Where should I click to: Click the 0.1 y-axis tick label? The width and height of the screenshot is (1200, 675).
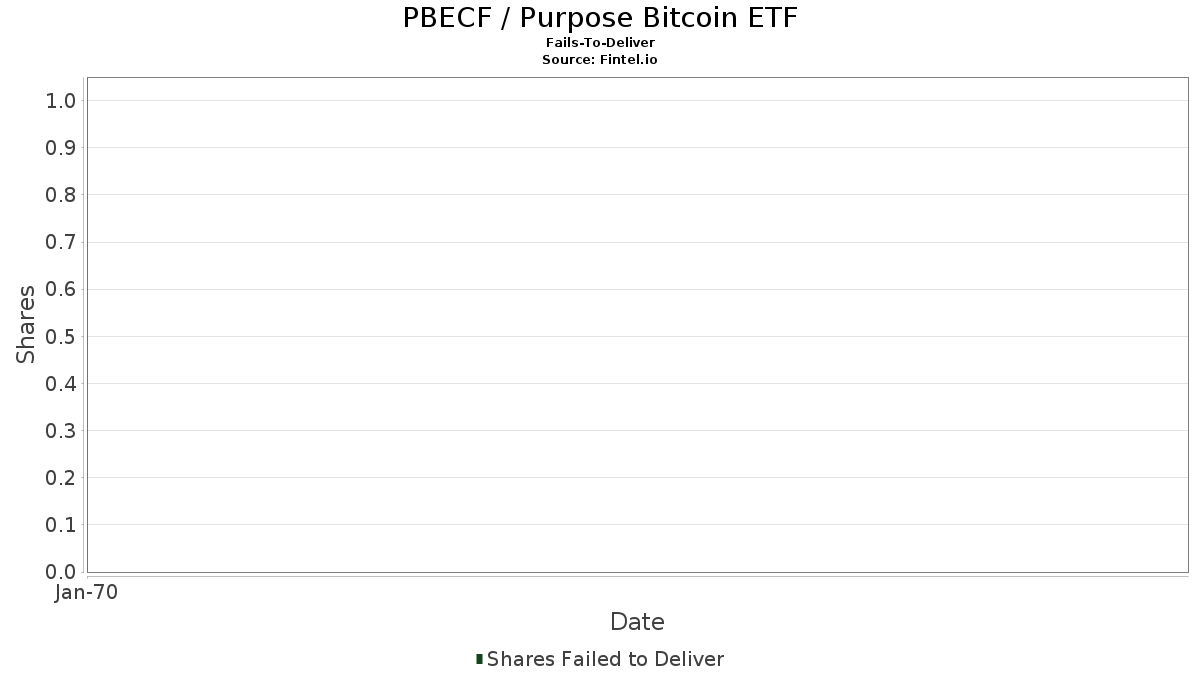(x=61, y=525)
